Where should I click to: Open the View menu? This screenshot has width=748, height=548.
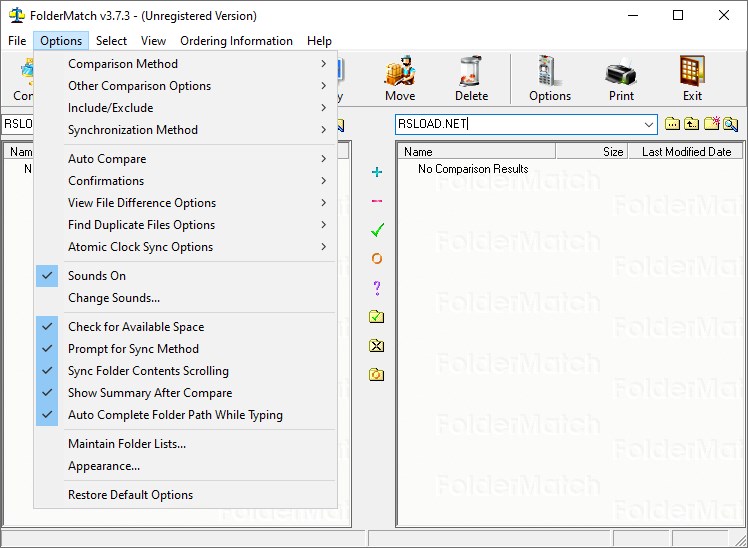point(153,41)
